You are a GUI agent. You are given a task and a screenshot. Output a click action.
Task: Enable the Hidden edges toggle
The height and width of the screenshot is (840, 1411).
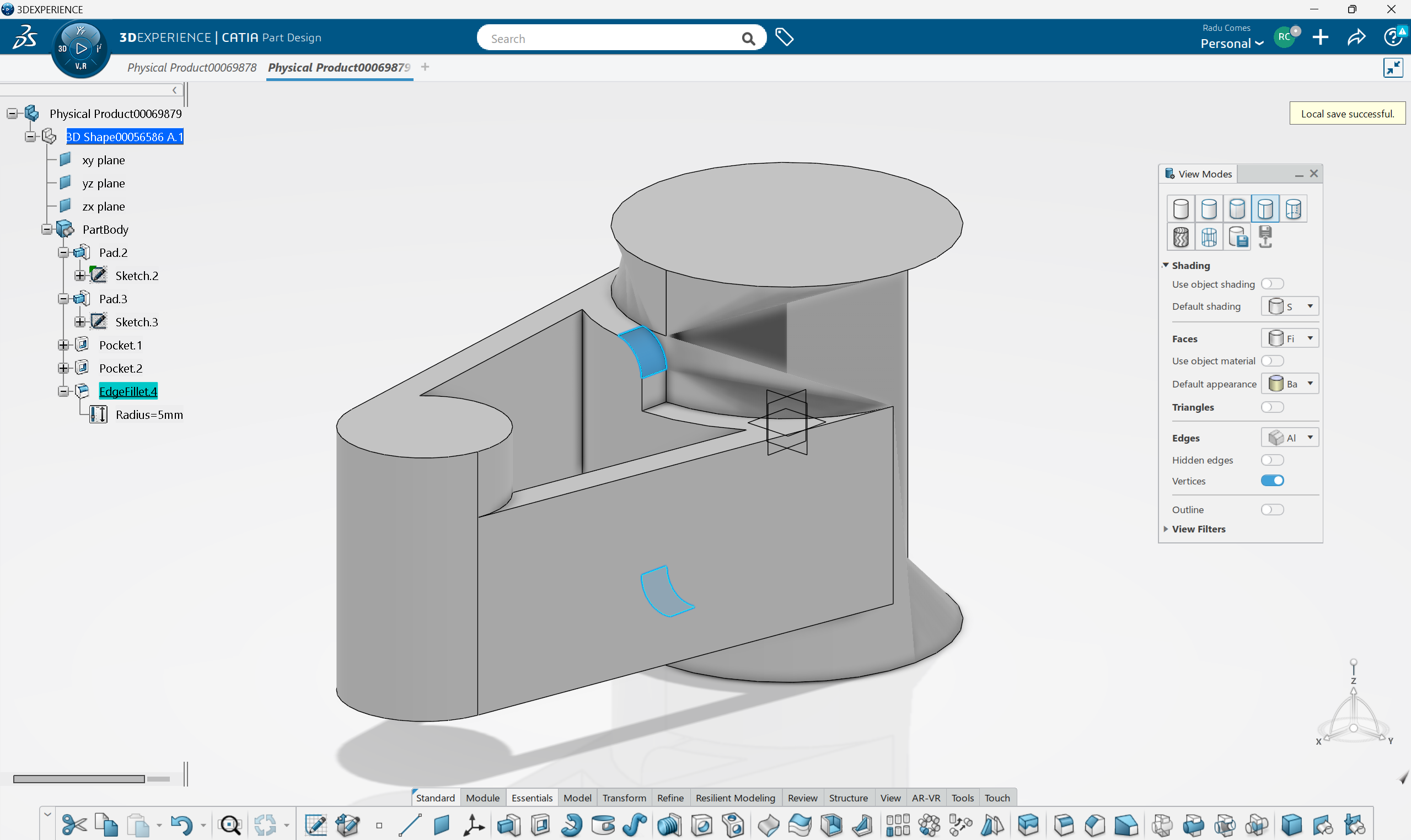coord(1271,460)
